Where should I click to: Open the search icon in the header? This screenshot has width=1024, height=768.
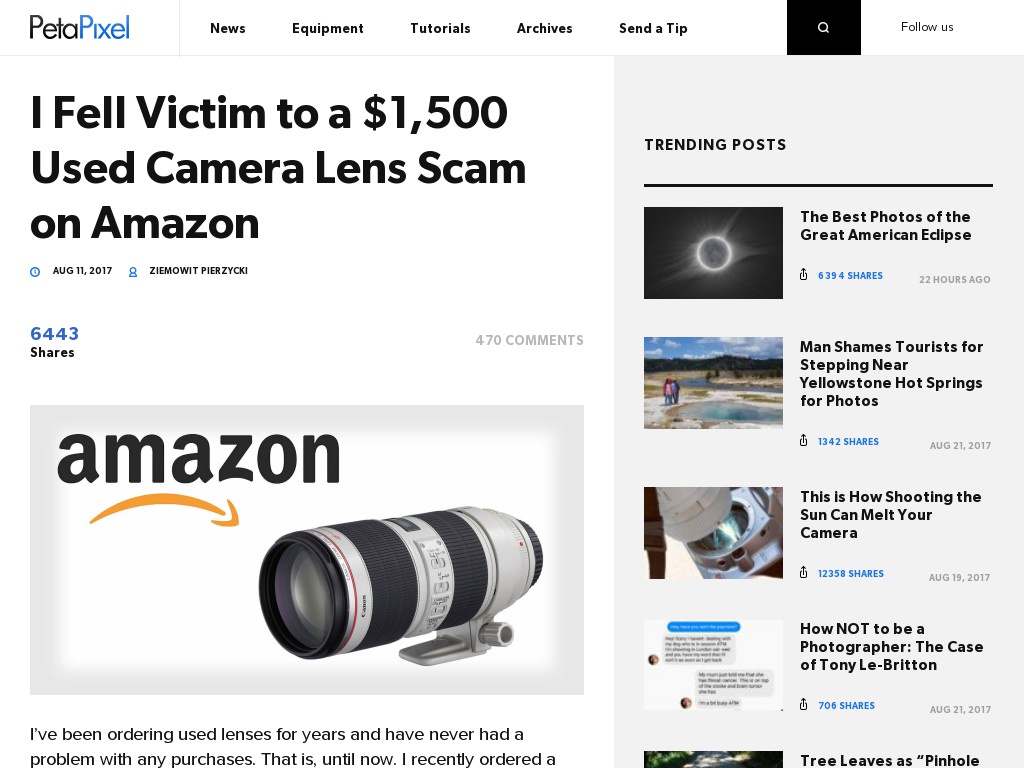pos(824,27)
